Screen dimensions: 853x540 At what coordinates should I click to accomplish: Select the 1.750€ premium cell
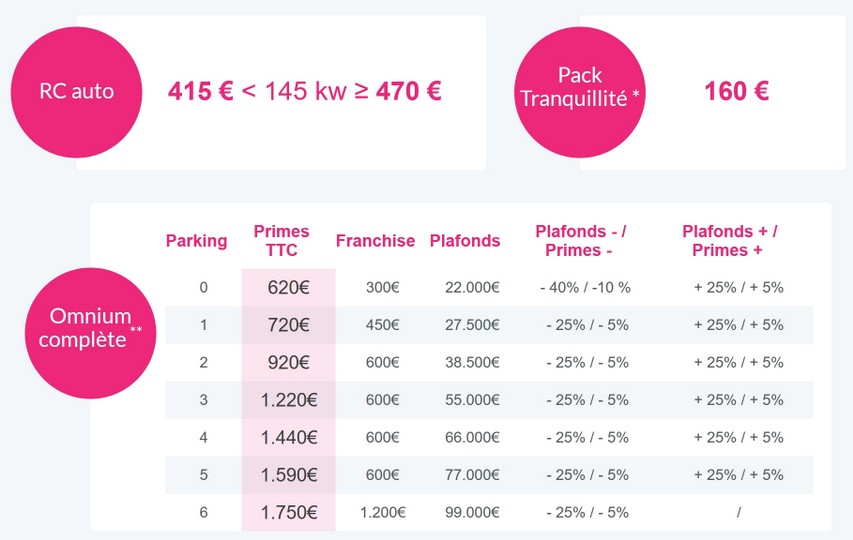click(x=288, y=513)
